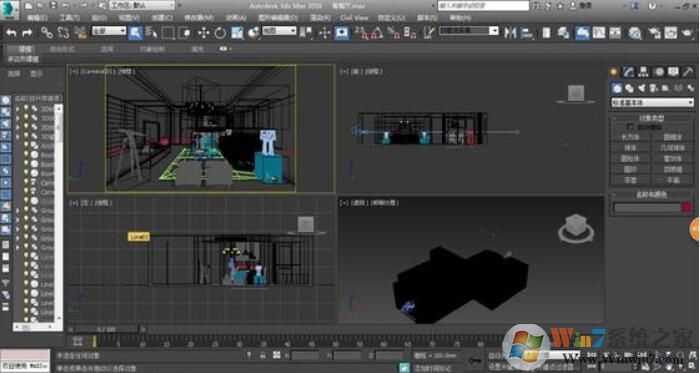Open the 修改器(M) menu

pyautogui.click(x=198, y=18)
